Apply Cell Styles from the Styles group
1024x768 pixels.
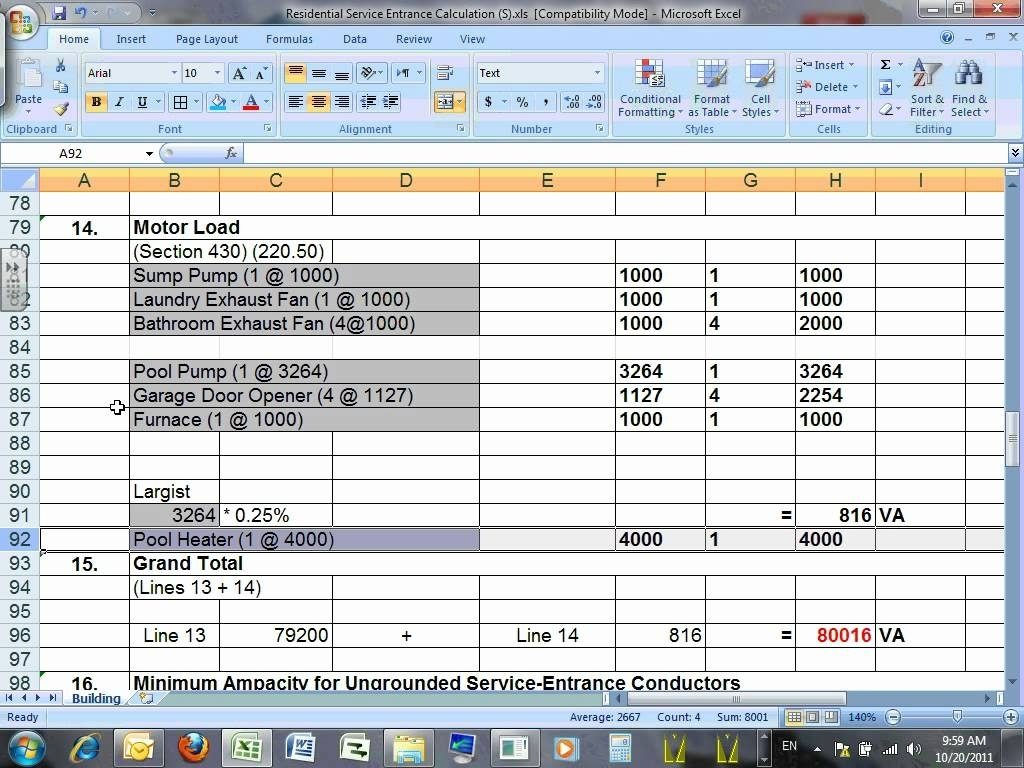[x=760, y=88]
